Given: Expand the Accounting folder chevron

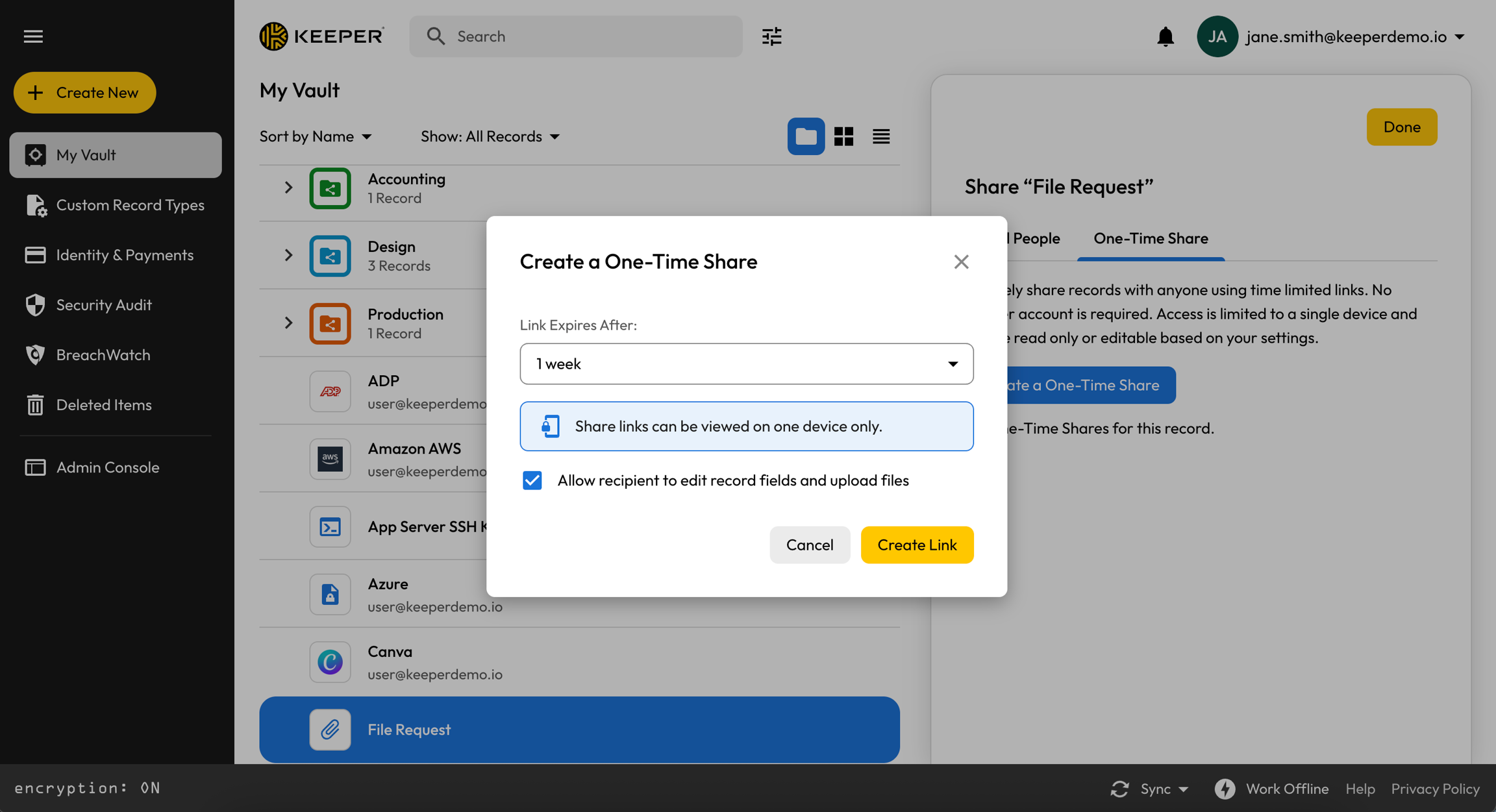Looking at the screenshot, I should tap(288, 188).
